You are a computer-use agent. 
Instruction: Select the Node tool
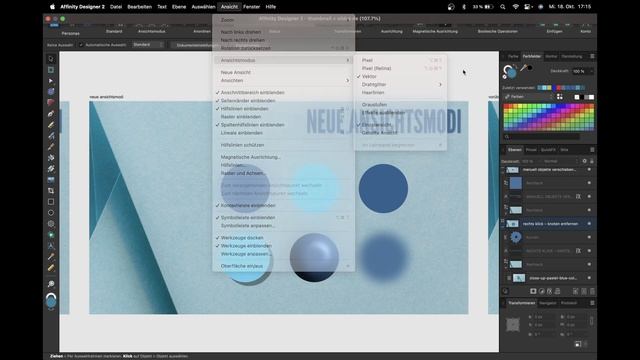(51, 81)
